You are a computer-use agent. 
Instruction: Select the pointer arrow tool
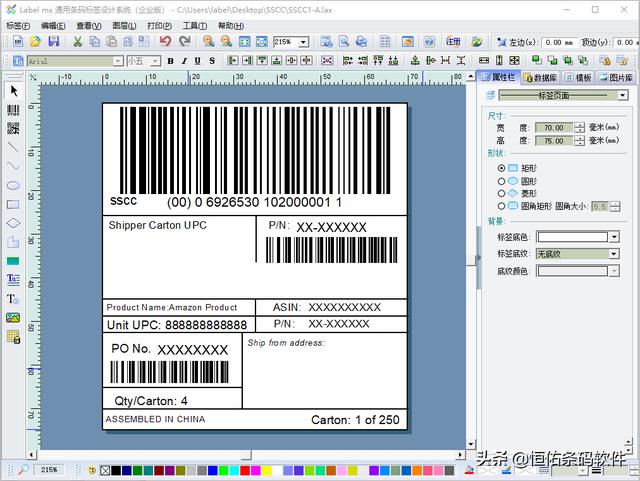pyautogui.click(x=13, y=91)
